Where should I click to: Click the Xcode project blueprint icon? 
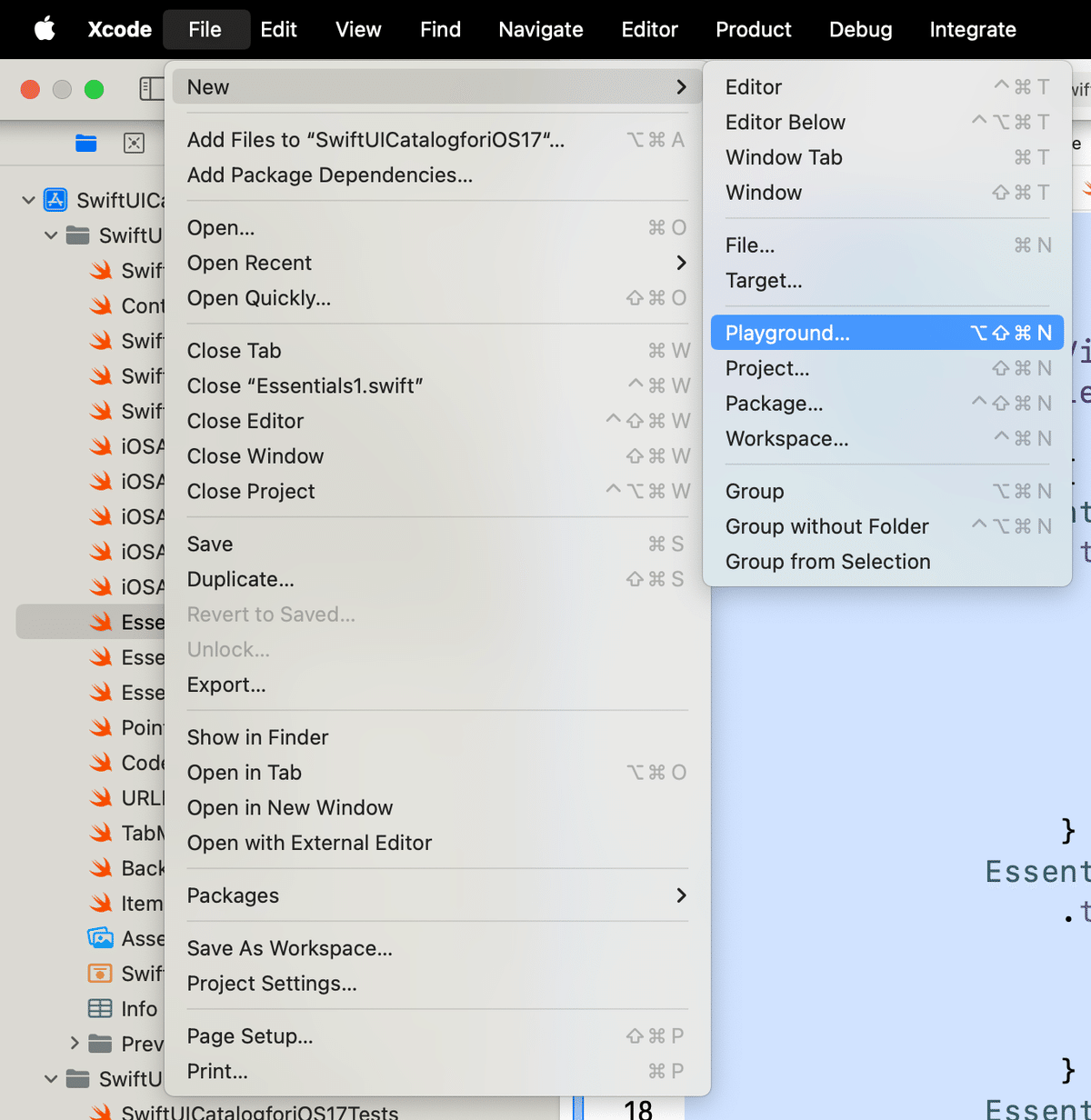[x=55, y=200]
